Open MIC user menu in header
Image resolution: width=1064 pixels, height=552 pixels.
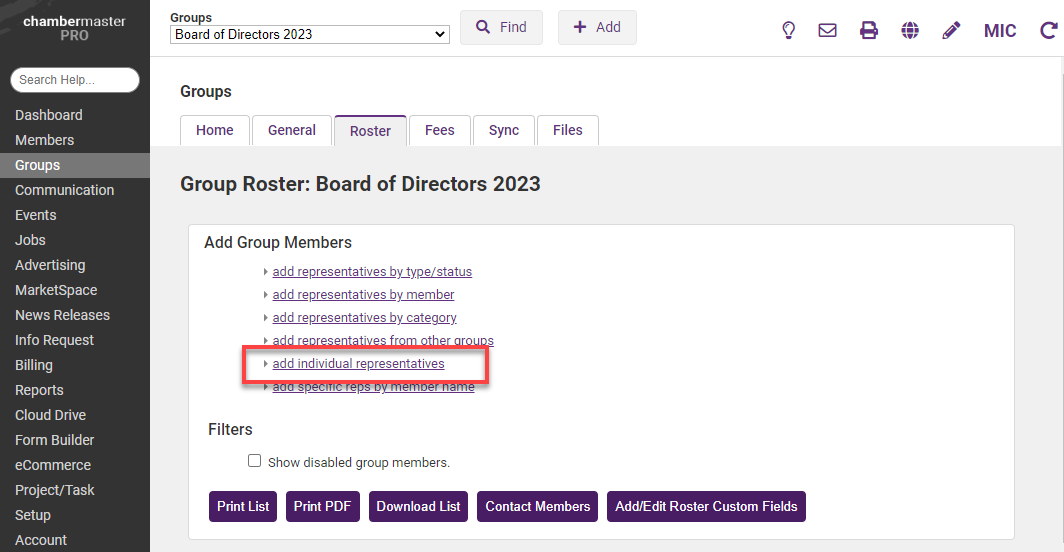(999, 30)
